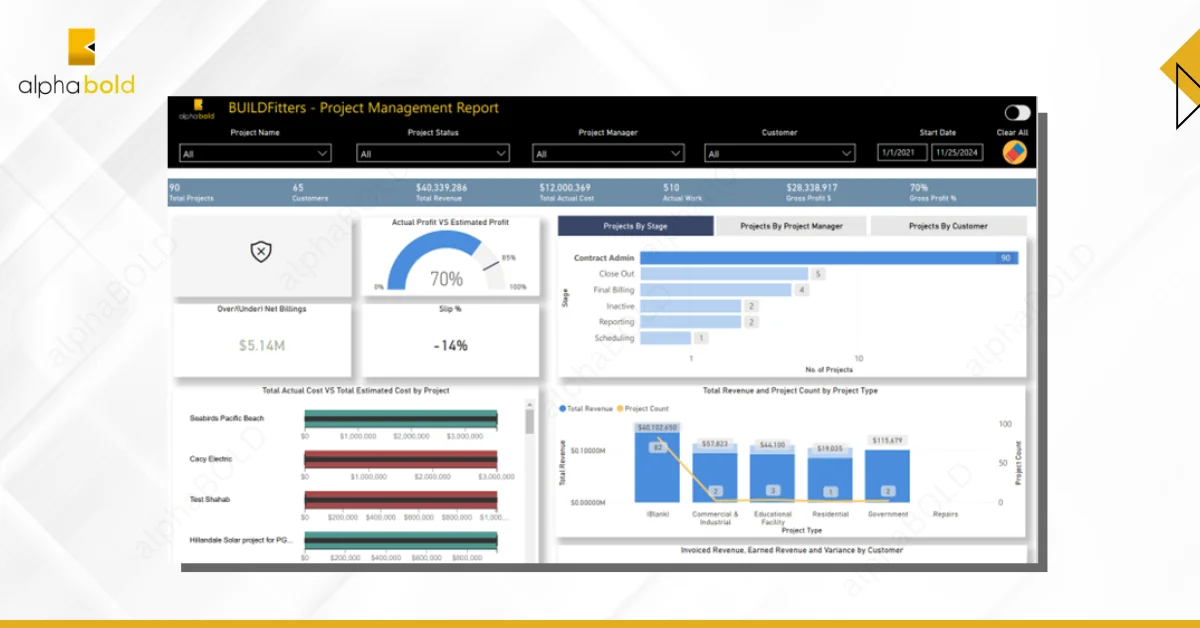Switch to the Projects By Project Manager tab
Image resolution: width=1200 pixels, height=628 pixels.
pyautogui.click(x=791, y=226)
